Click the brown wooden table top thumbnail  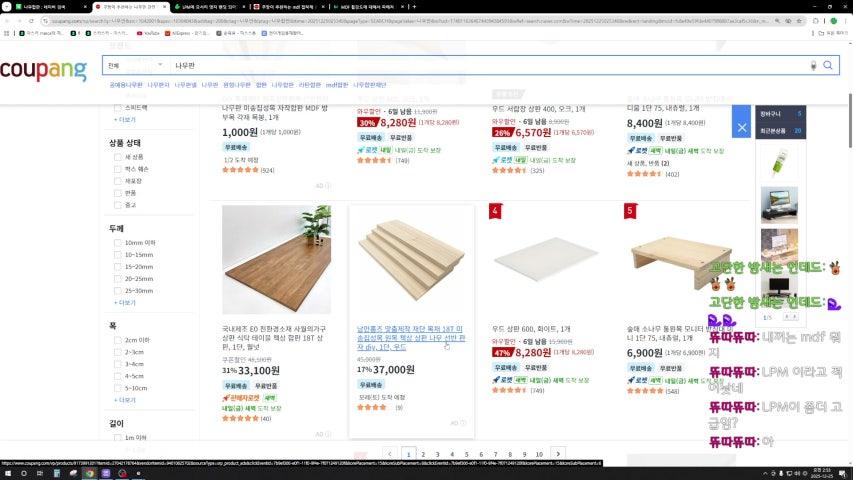tap(276, 260)
